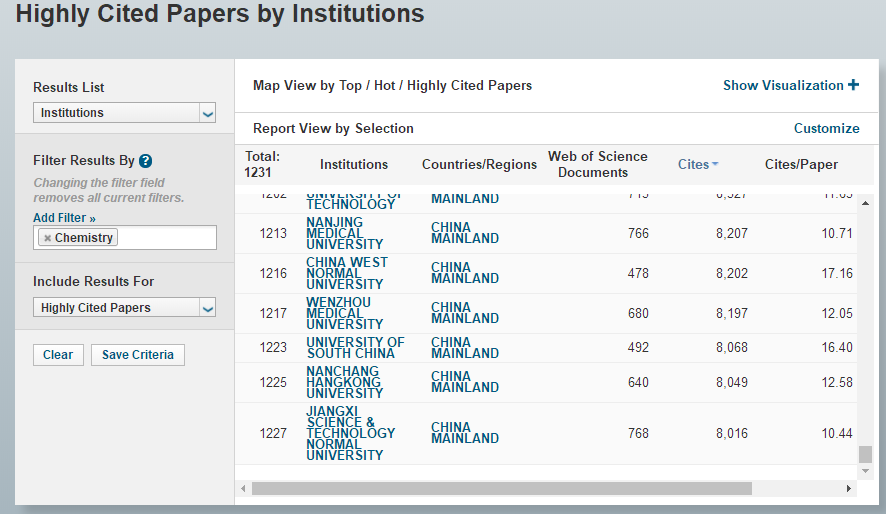The image size is (886, 514).
Task: Click the Customize link
Action: point(826,128)
